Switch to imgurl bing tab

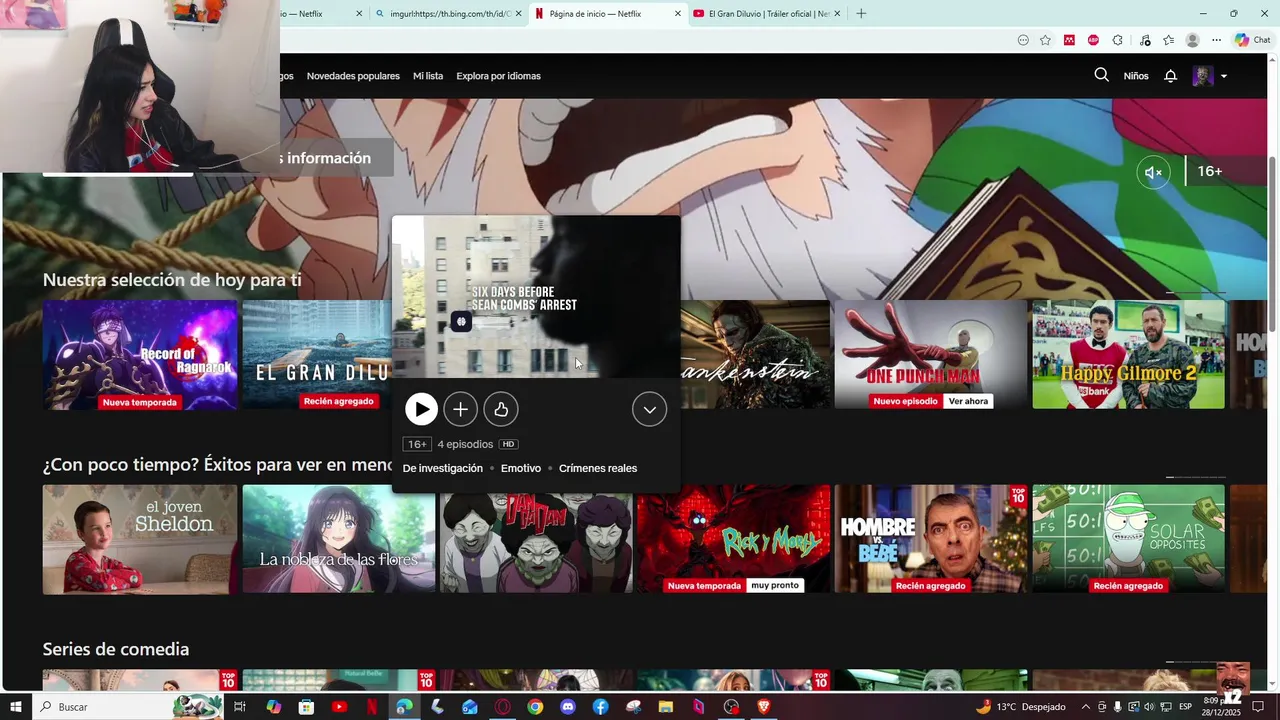tap(449, 14)
